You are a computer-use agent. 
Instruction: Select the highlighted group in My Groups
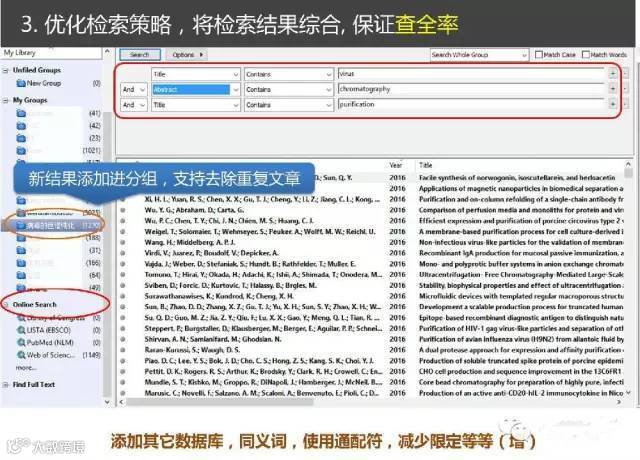coord(53,225)
